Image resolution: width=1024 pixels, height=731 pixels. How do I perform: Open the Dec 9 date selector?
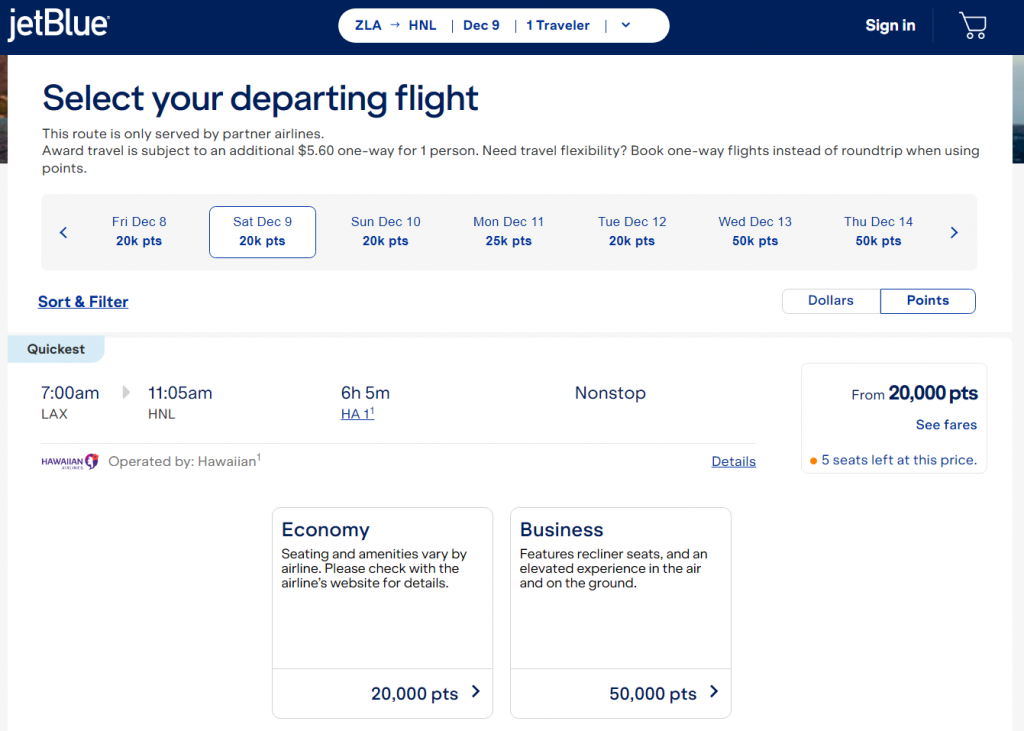click(481, 25)
